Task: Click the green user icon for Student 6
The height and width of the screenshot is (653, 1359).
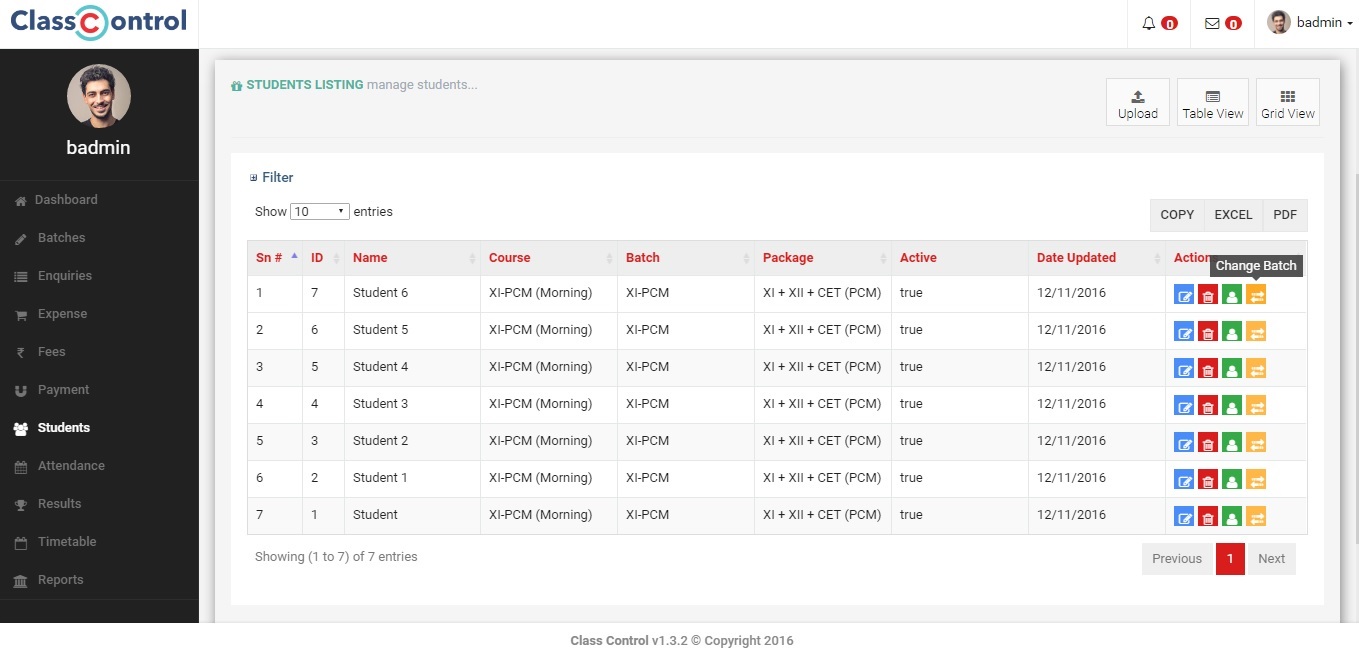Action: click(x=1232, y=295)
